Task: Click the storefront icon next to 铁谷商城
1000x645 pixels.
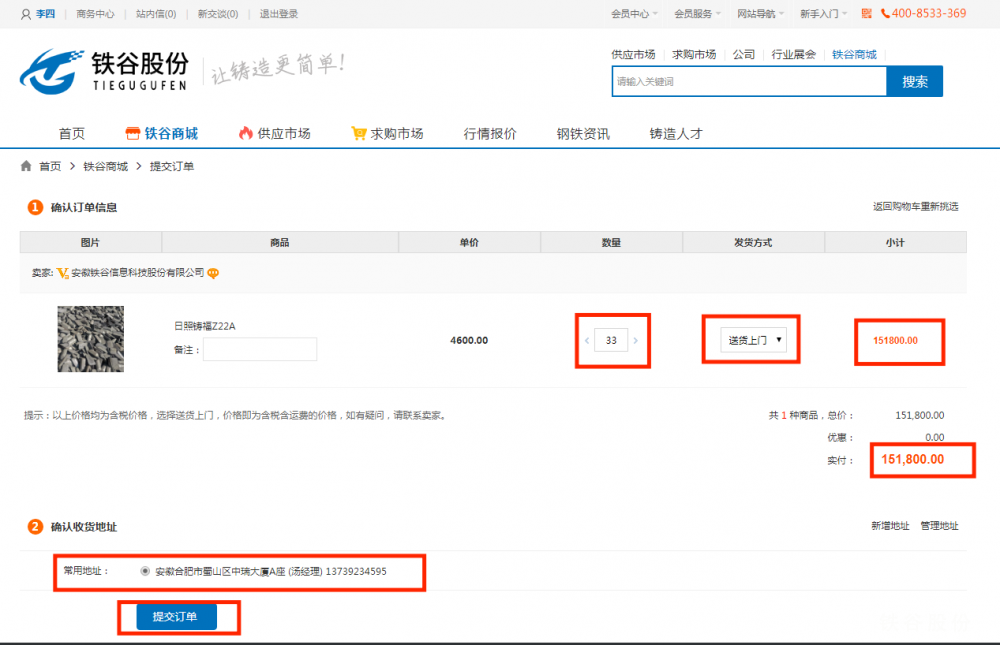Action: [x=132, y=134]
